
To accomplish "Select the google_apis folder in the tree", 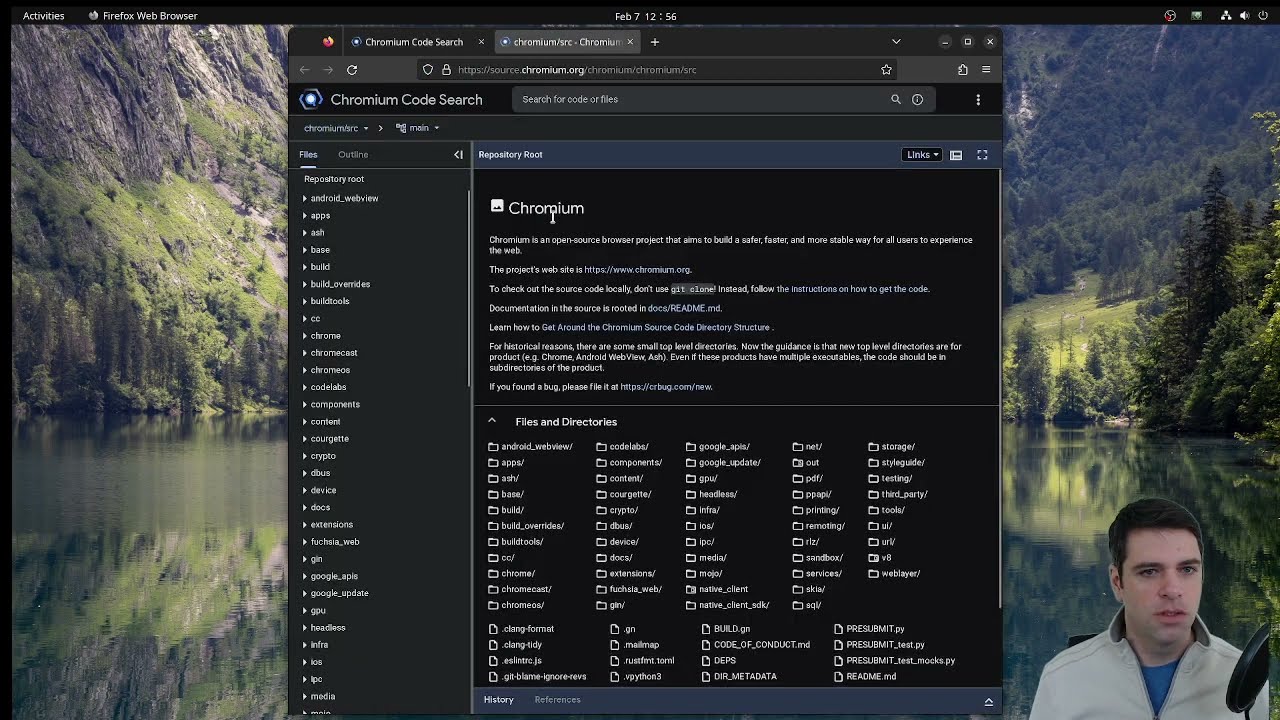I will (x=334, y=576).
